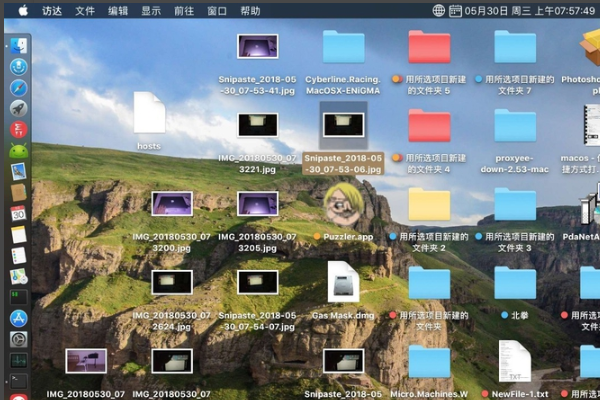Open Launchpad rocket icon in Dock

pyautogui.click(x=18, y=109)
